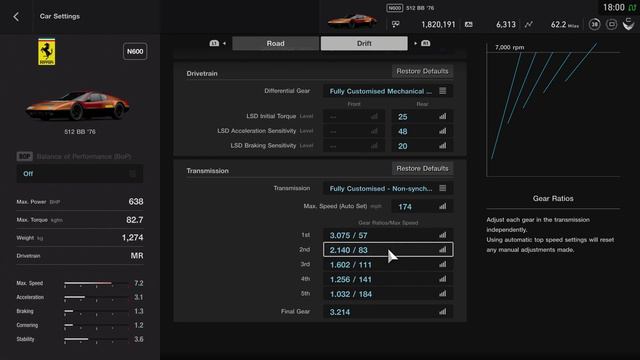Click the driver helmet icon
The height and width of the screenshot is (360, 640).
[x=628, y=24]
